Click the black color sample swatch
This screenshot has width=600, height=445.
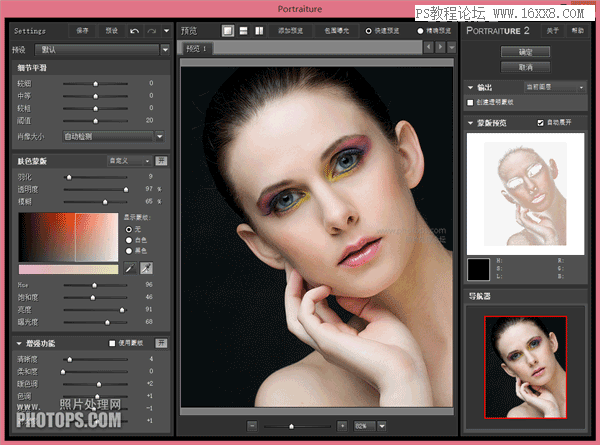point(478,269)
